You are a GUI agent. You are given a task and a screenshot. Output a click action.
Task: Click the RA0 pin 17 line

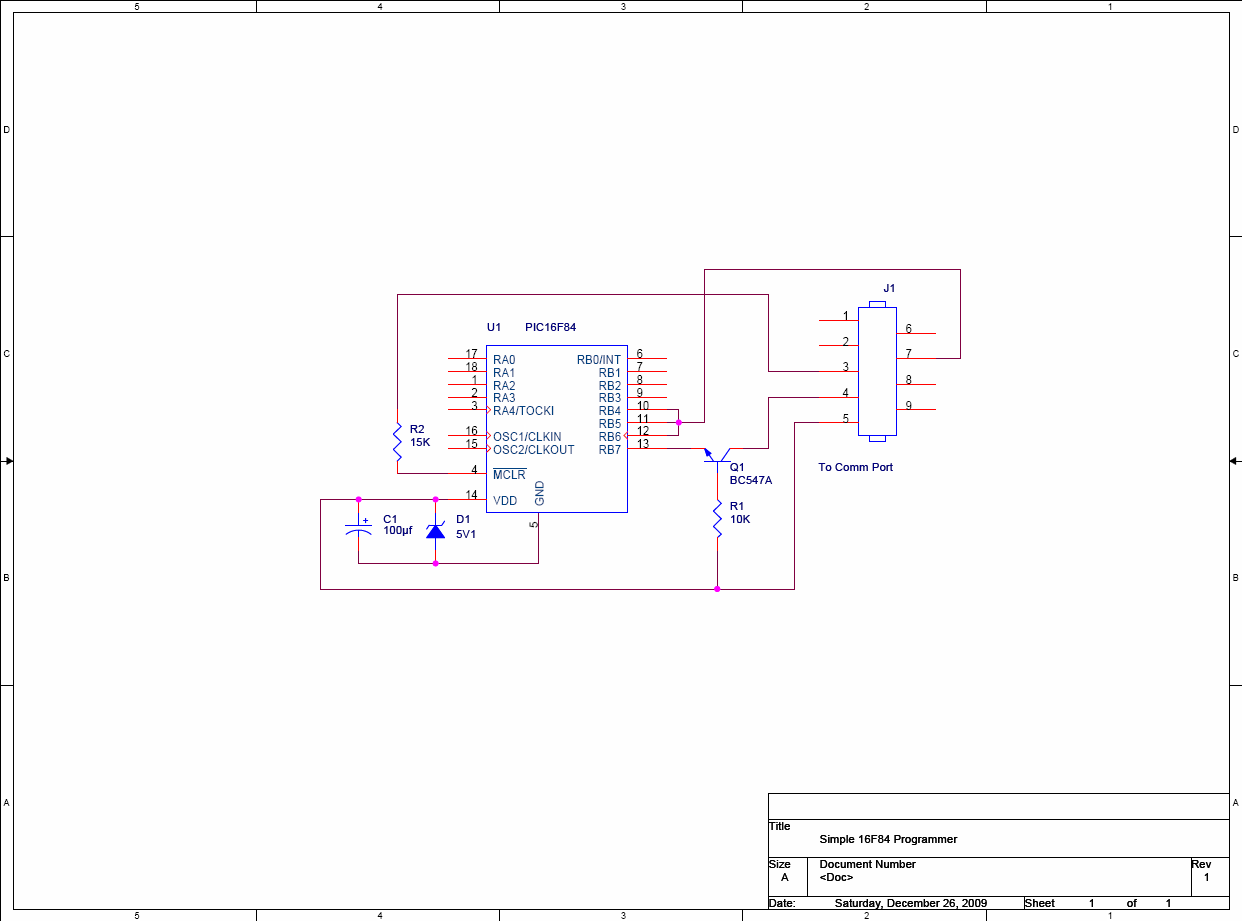pyautogui.click(x=467, y=358)
